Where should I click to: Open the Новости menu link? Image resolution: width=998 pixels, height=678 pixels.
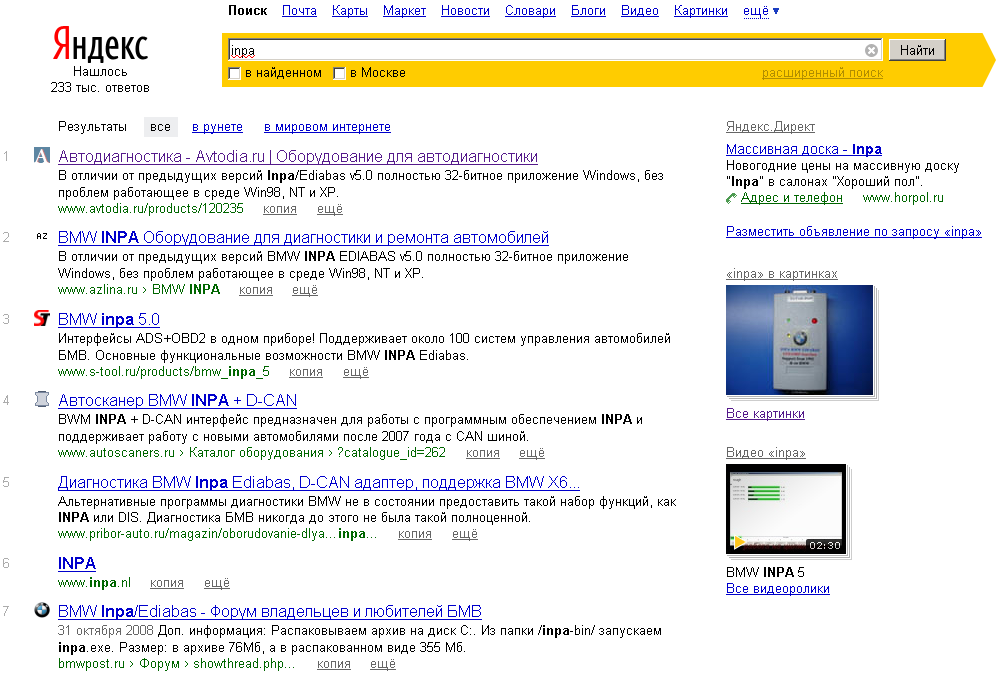(x=465, y=11)
